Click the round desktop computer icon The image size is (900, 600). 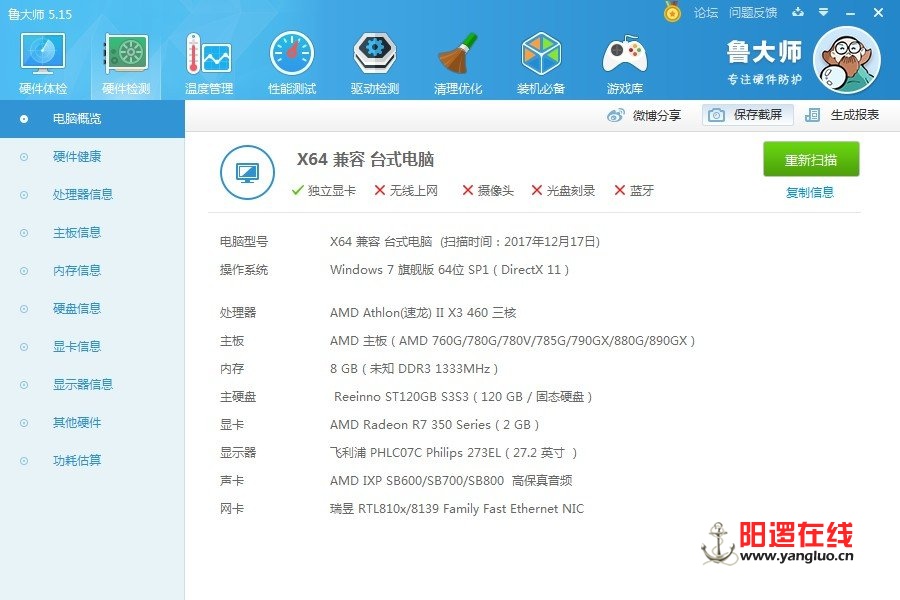[x=247, y=172]
